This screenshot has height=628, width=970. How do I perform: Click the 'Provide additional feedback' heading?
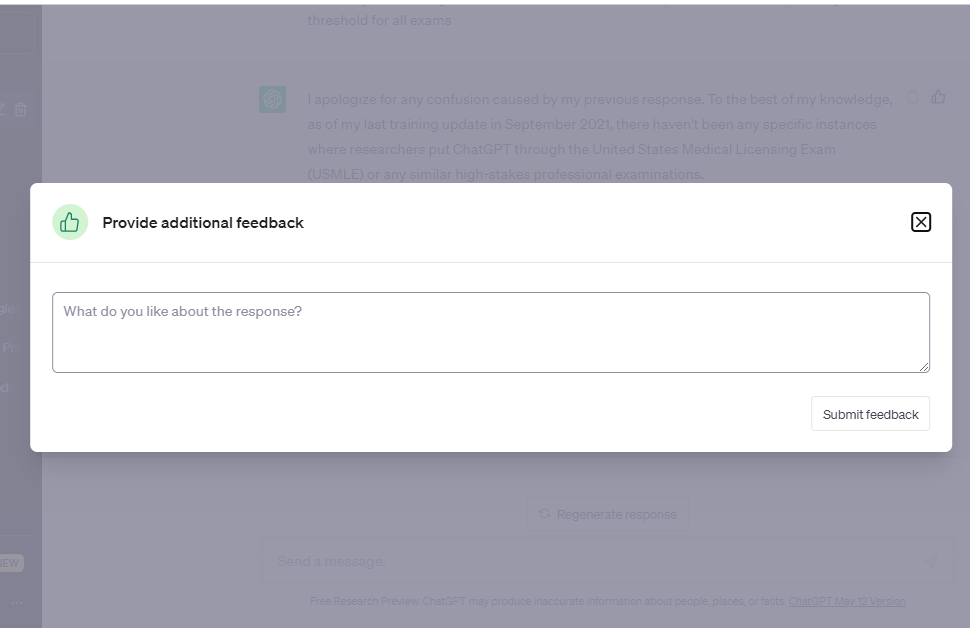pyautogui.click(x=203, y=222)
